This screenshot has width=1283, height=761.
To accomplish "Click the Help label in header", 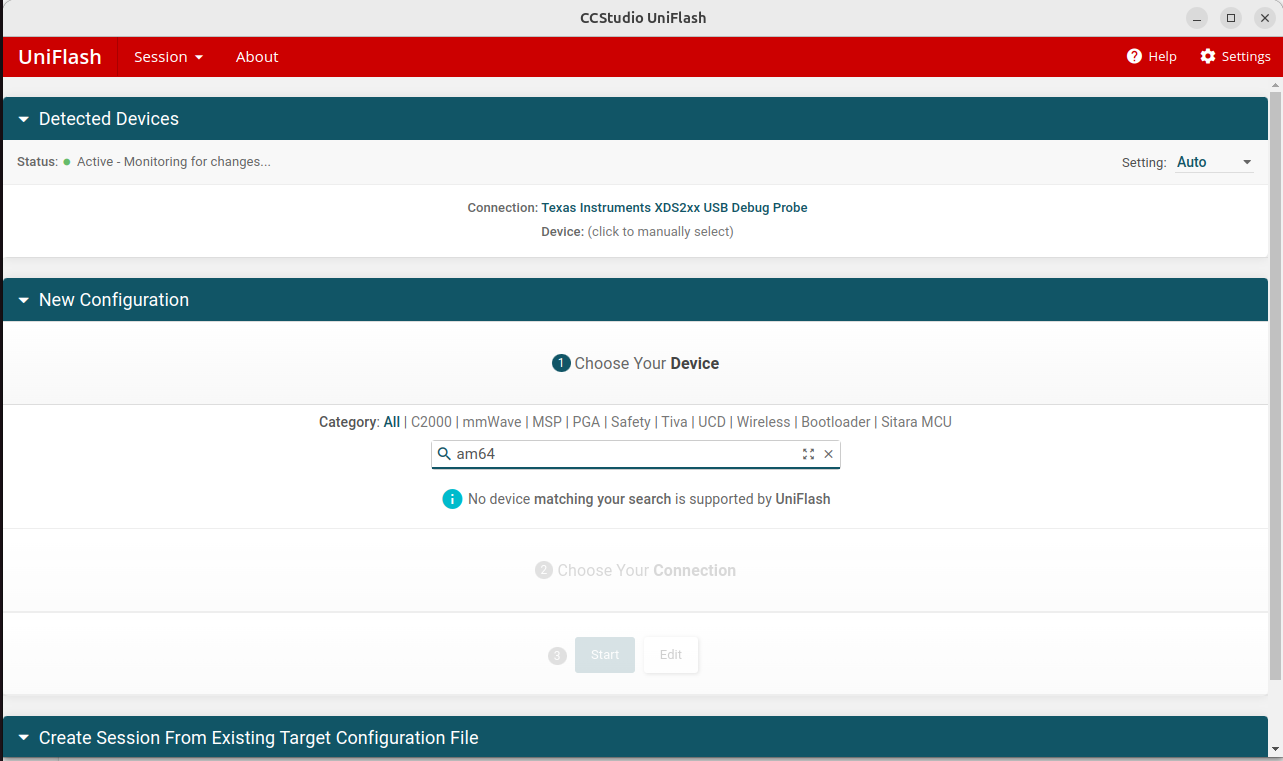I will pos(1162,57).
